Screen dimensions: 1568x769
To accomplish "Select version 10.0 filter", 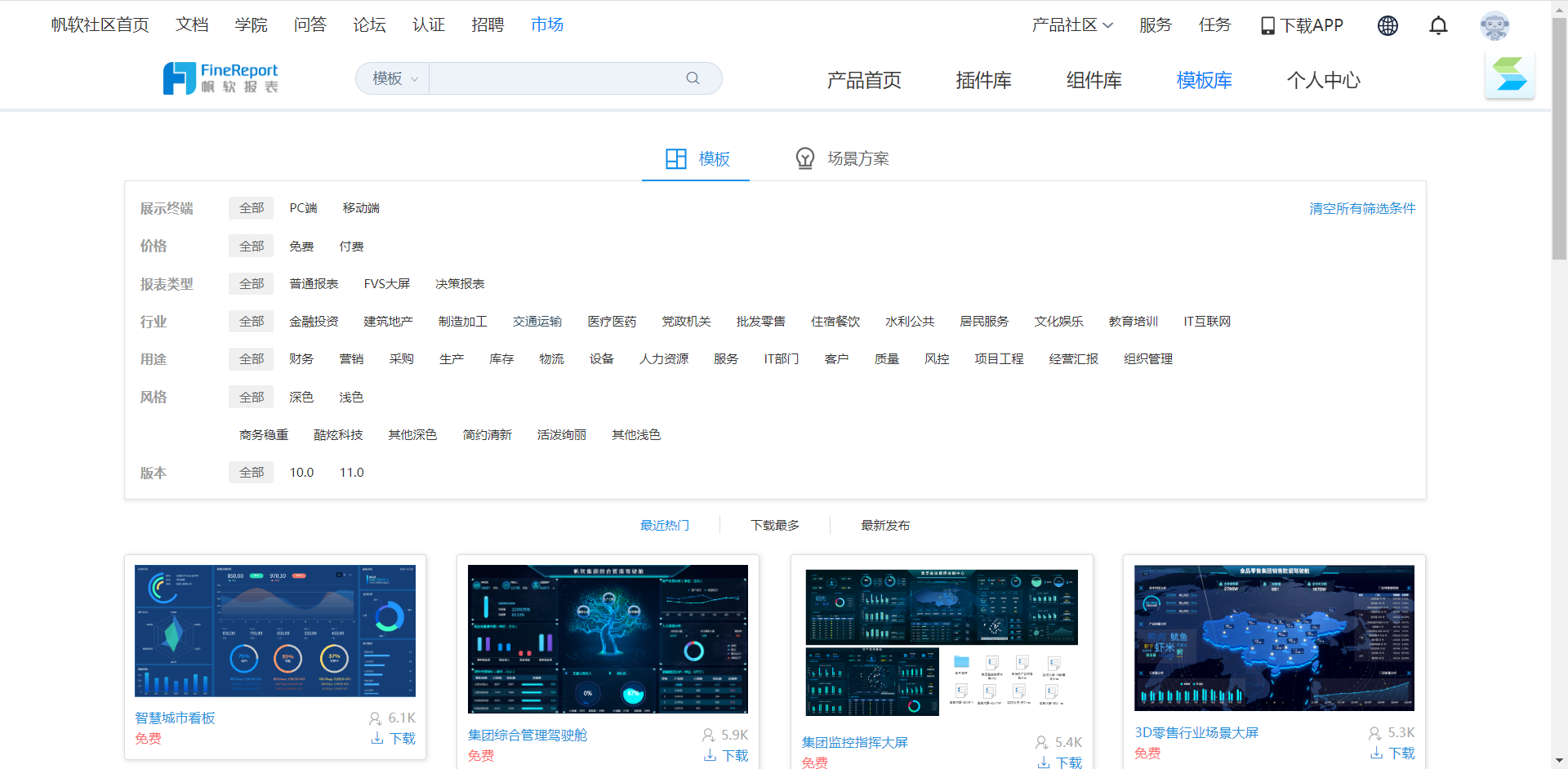I will click(301, 472).
